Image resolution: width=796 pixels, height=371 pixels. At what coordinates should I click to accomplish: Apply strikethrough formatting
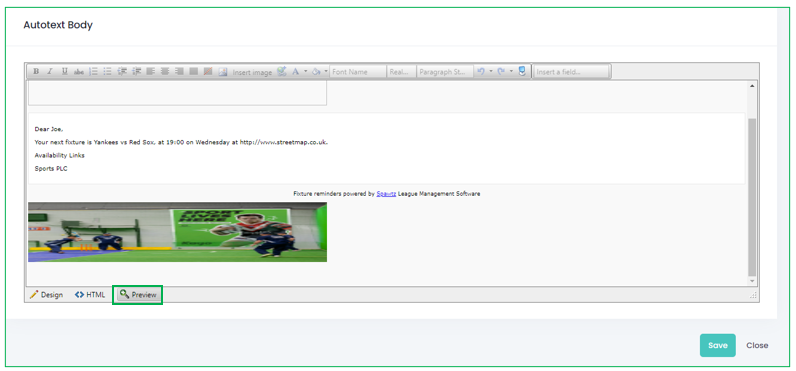pyautogui.click(x=79, y=72)
